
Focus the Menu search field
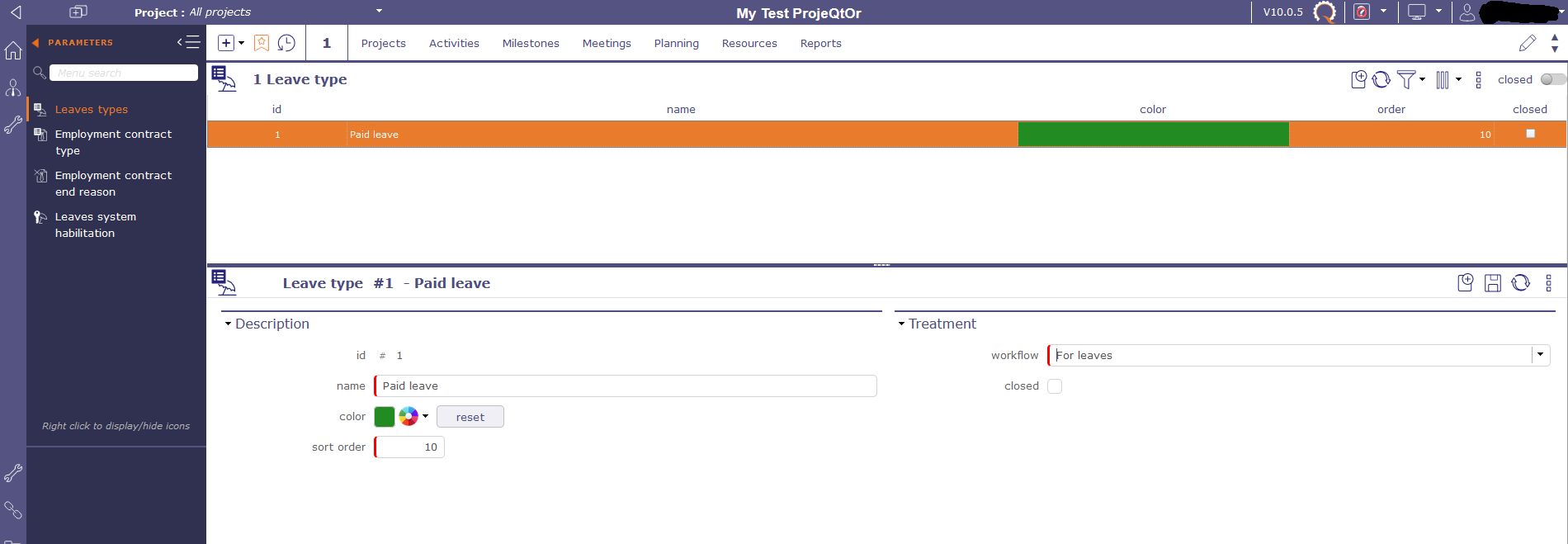click(x=124, y=73)
